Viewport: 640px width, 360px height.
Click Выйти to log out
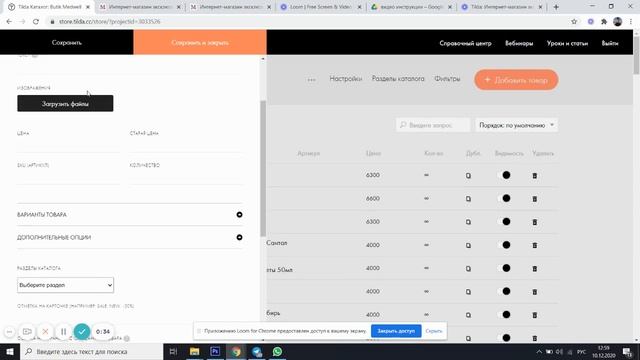(610, 43)
